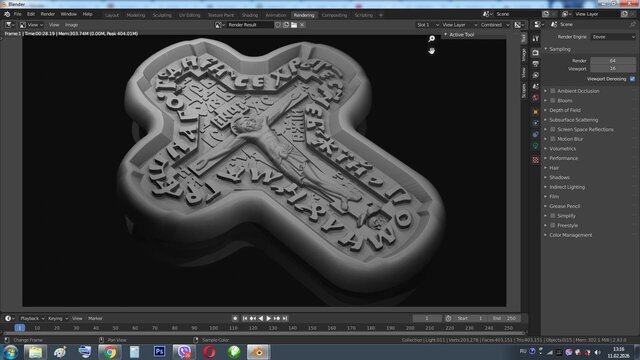Click the Windows Start button
The height and width of the screenshot is (360, 640).
tap(10, 352)
